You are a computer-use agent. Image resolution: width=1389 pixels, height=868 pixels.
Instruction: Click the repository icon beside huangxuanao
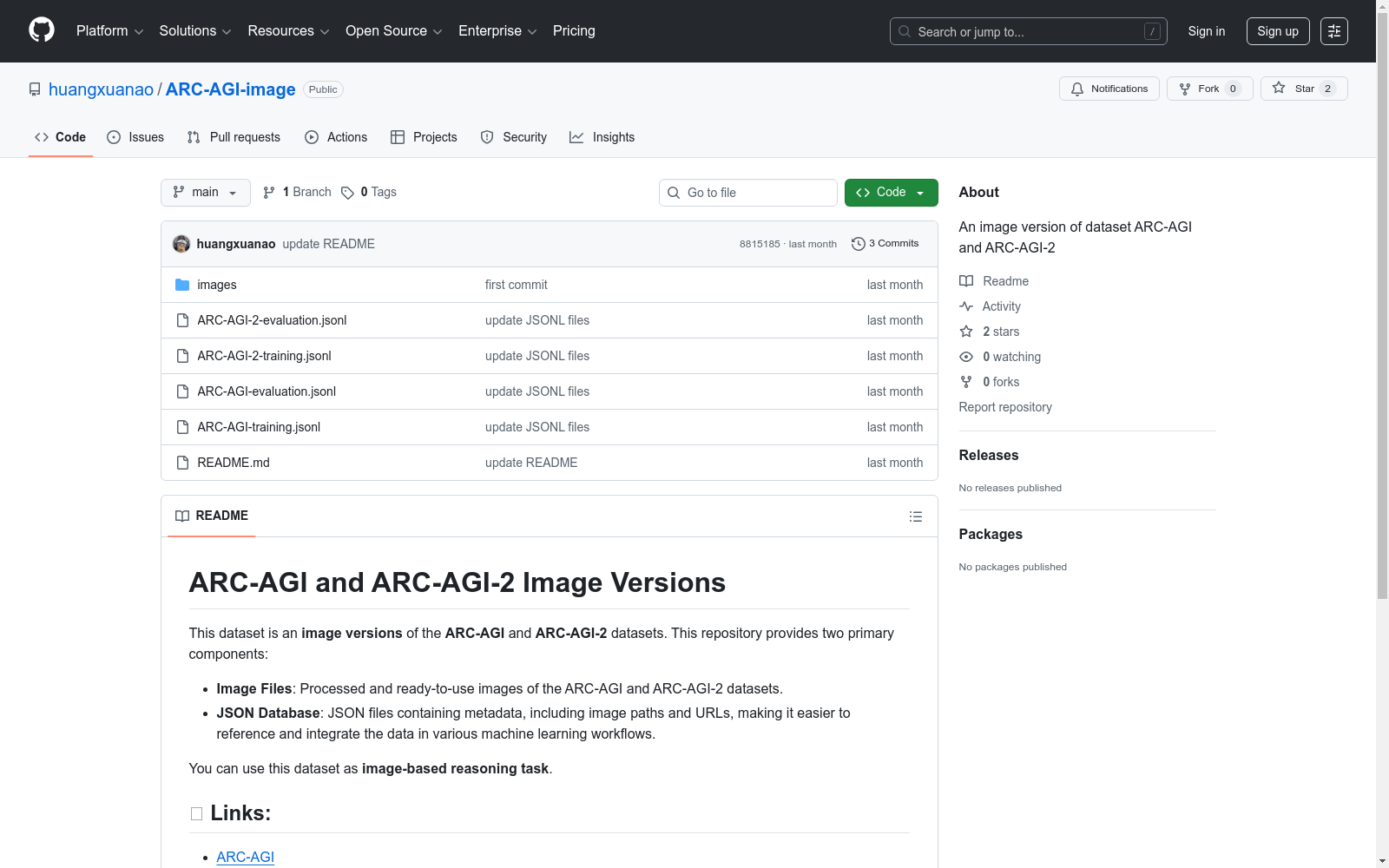pyautogui.click(x=35, y=89)
